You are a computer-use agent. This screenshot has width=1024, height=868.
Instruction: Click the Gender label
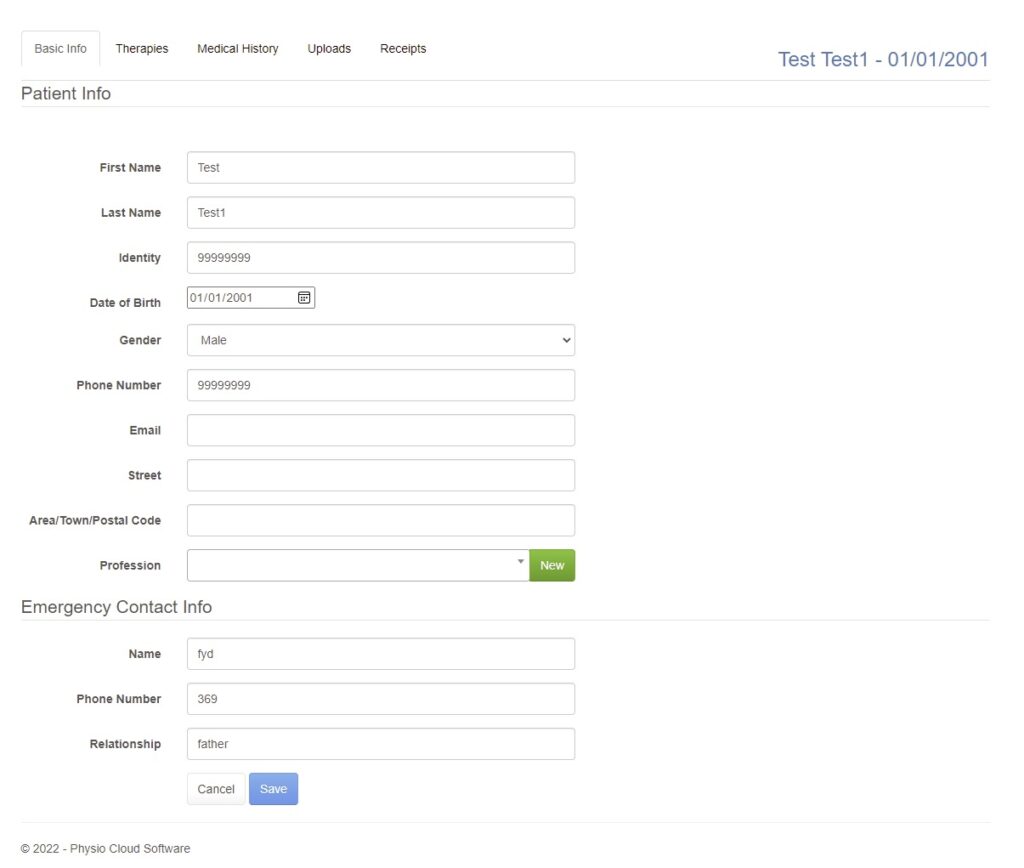pos(140,340)
